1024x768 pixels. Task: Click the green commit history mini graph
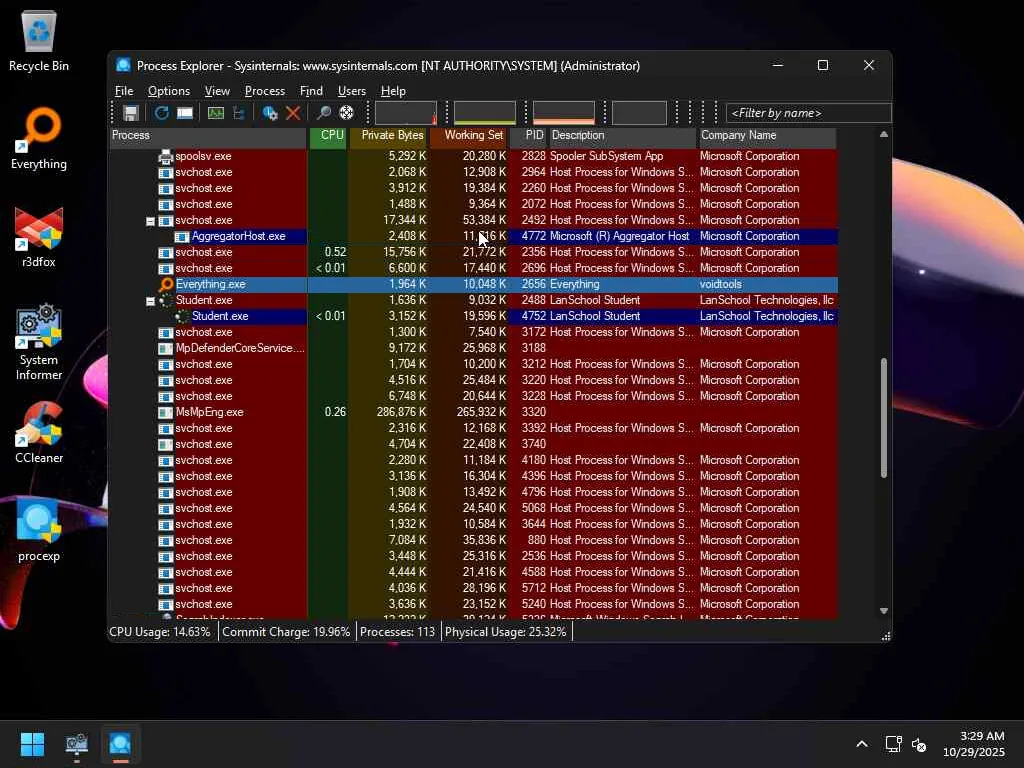tap(485, 113)
